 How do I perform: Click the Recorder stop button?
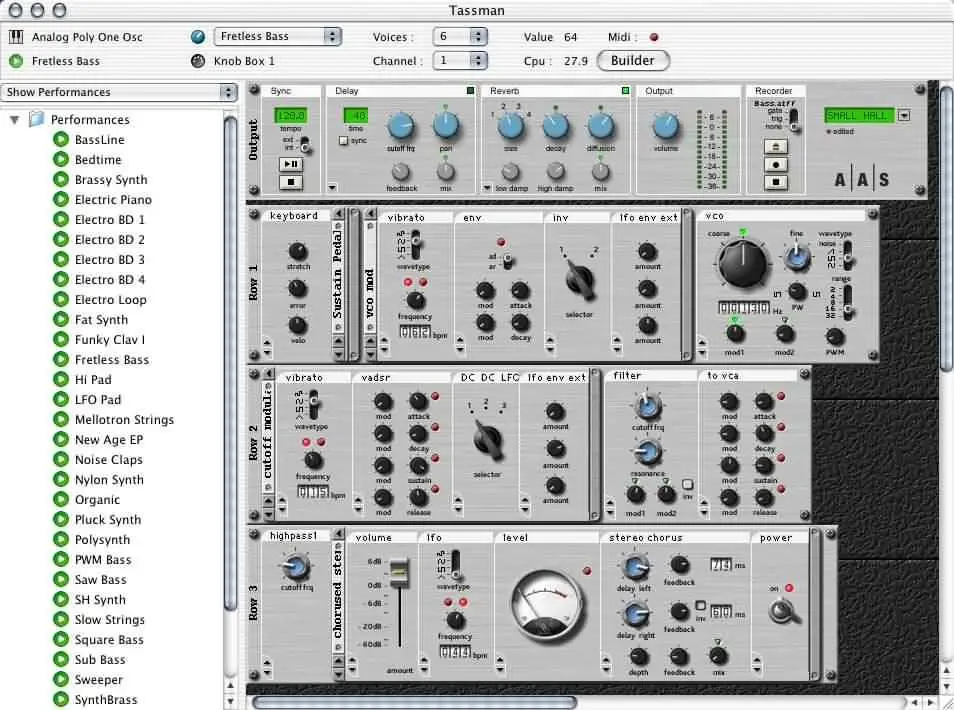pos(775,181)
